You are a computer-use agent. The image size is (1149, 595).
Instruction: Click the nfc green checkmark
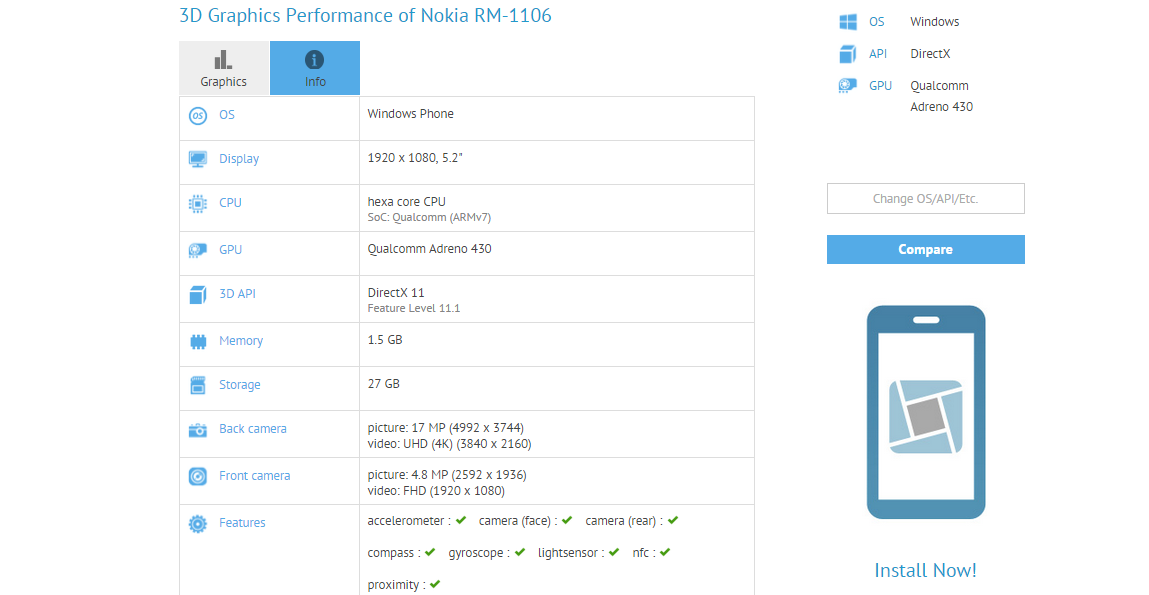pyautogui.click(x=665, y=552)
